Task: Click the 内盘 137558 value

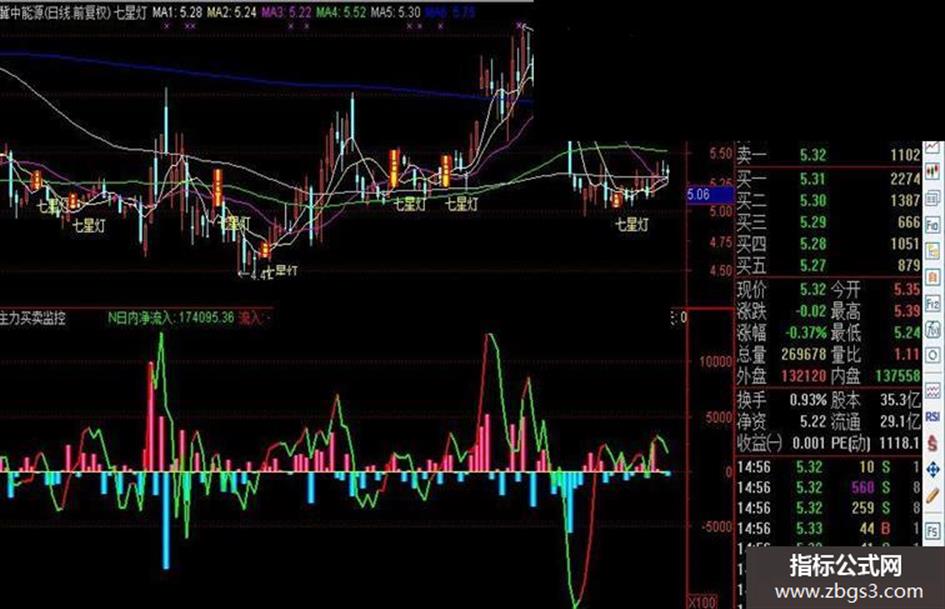Action: pyautogui.click(x=897, y=376)
